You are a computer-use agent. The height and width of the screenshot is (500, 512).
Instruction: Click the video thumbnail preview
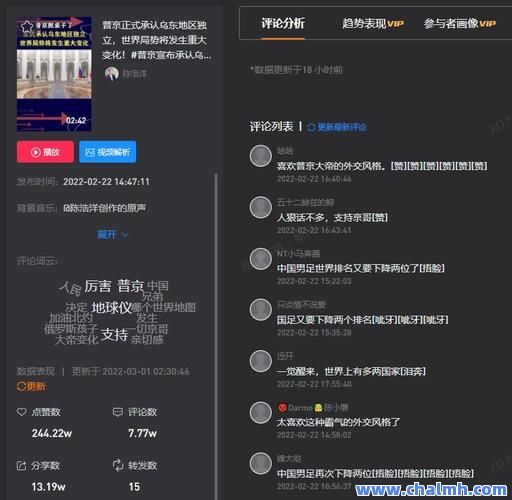coord(54,74)
